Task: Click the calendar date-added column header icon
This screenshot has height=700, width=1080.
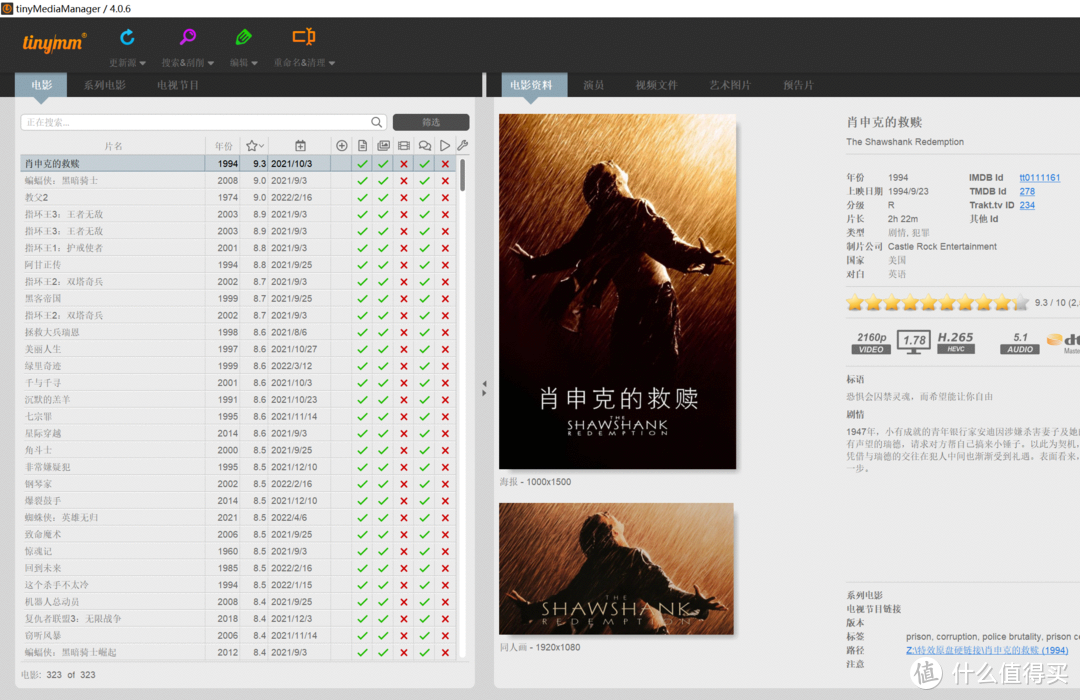Action: click(x=300, y=146)
